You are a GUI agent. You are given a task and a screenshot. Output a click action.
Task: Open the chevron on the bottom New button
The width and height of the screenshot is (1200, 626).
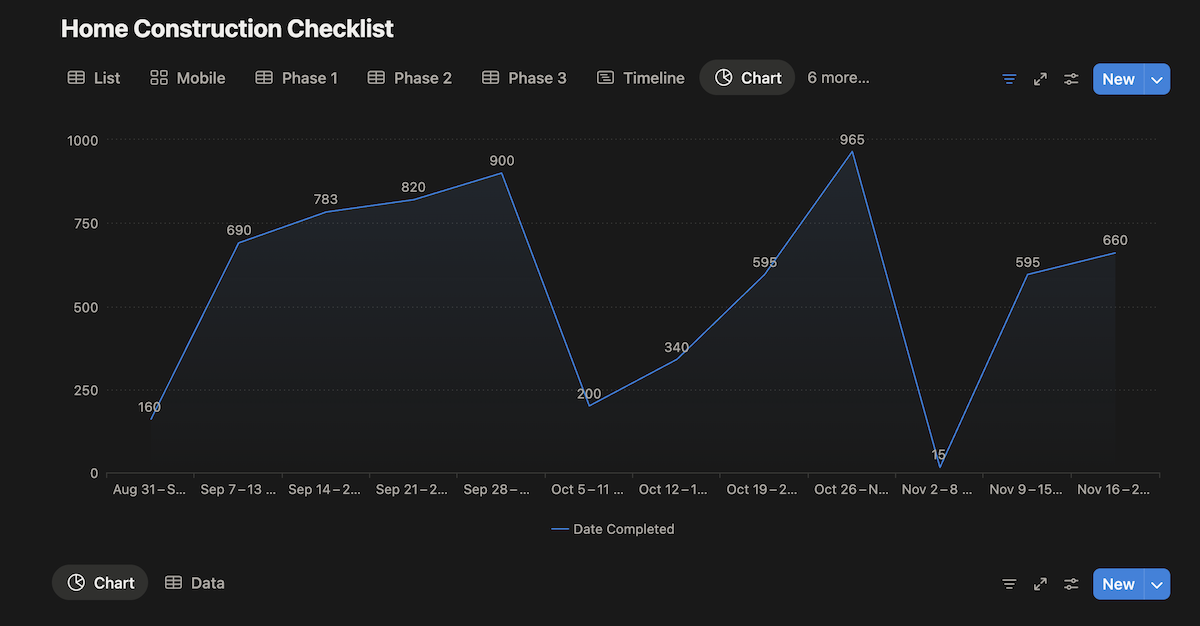point(1158,583)
